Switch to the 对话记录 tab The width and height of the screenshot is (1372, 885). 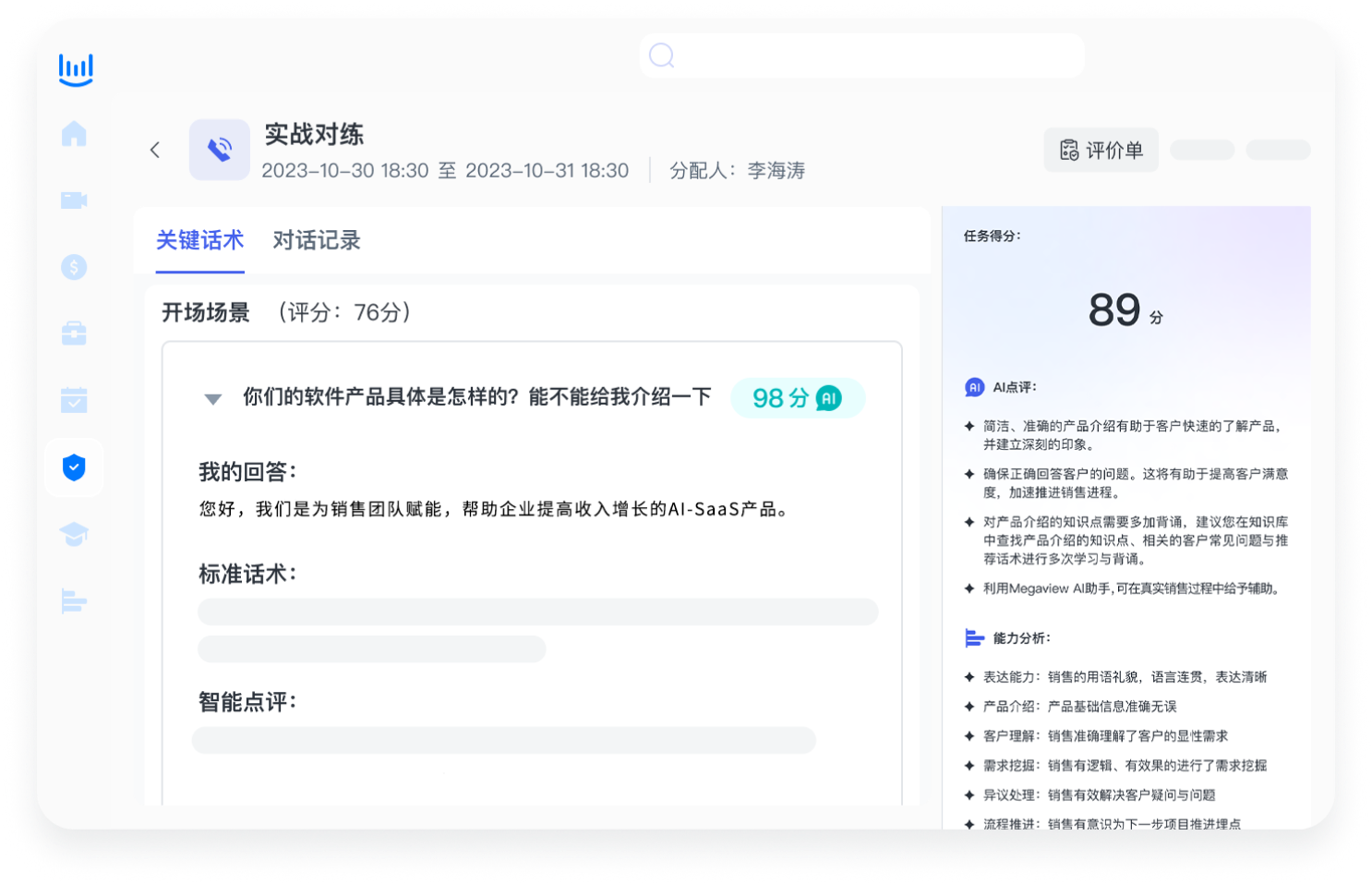pos(316,240)
